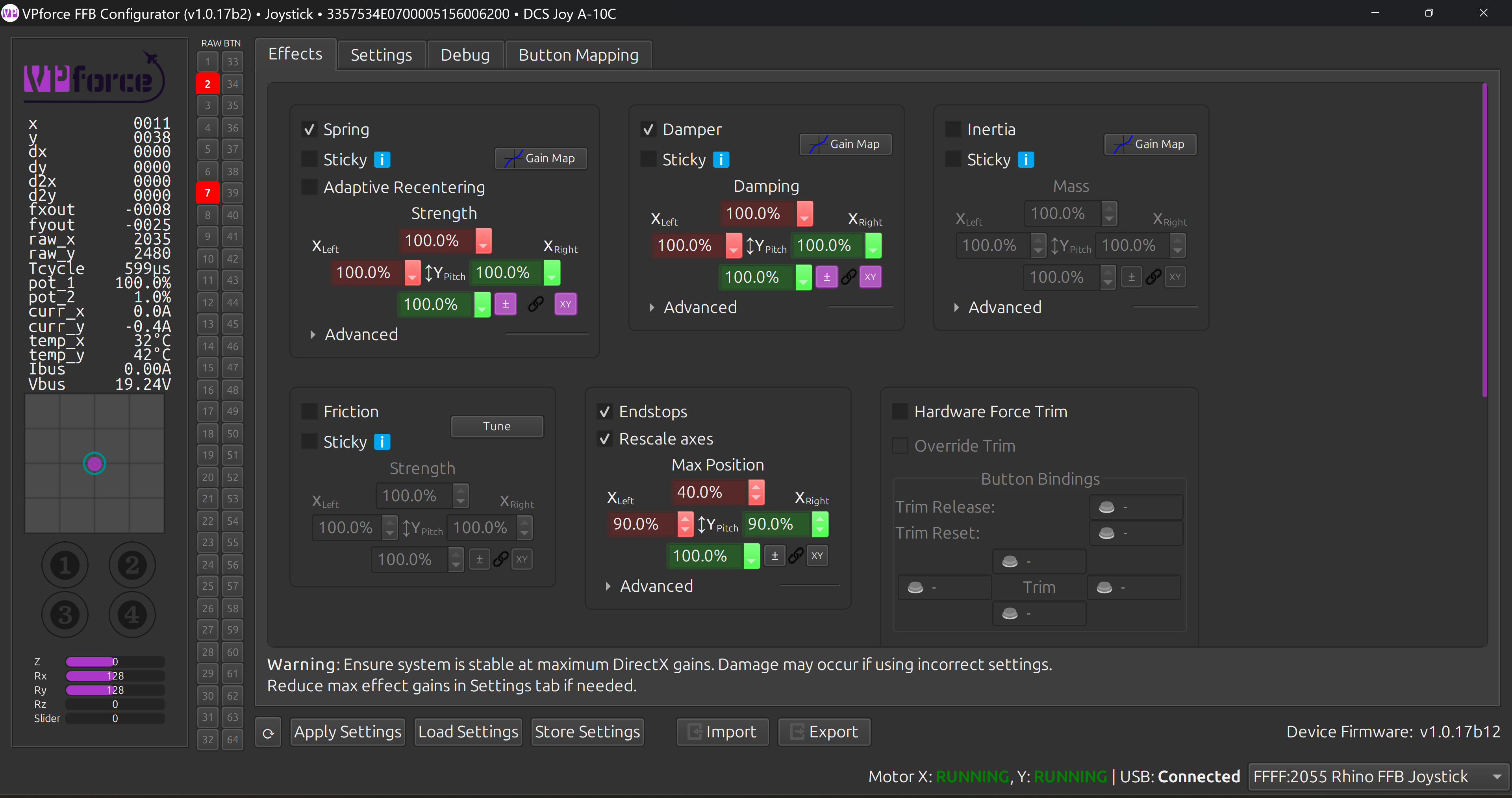Click the Rx axis level bar
This screenshot has height=798, width=1512.
115,676
